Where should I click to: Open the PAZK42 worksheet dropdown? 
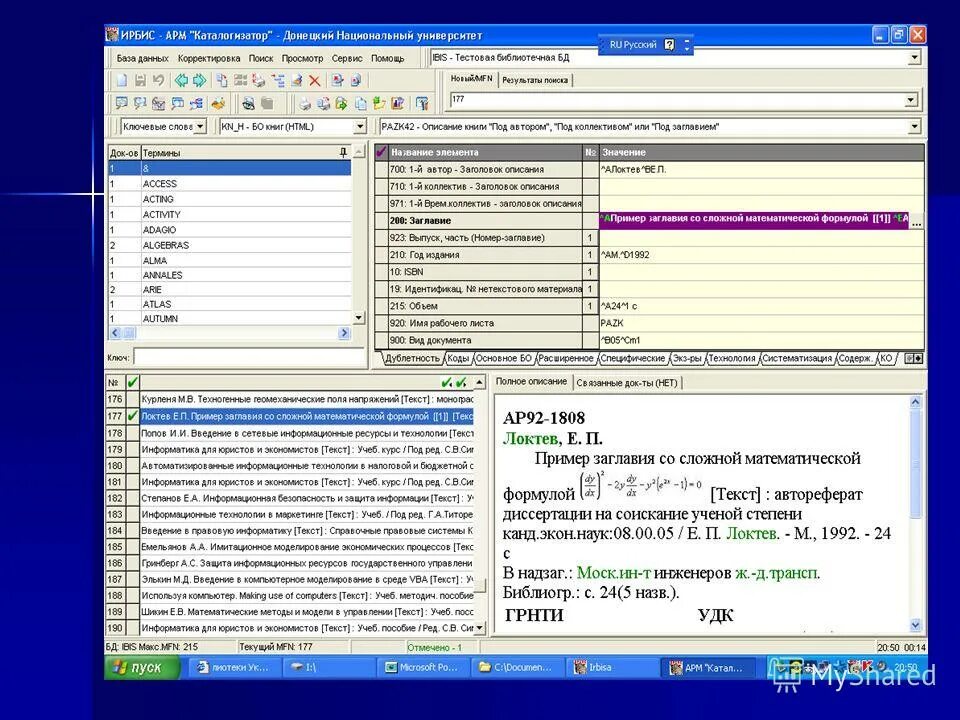tap(914, 127)
